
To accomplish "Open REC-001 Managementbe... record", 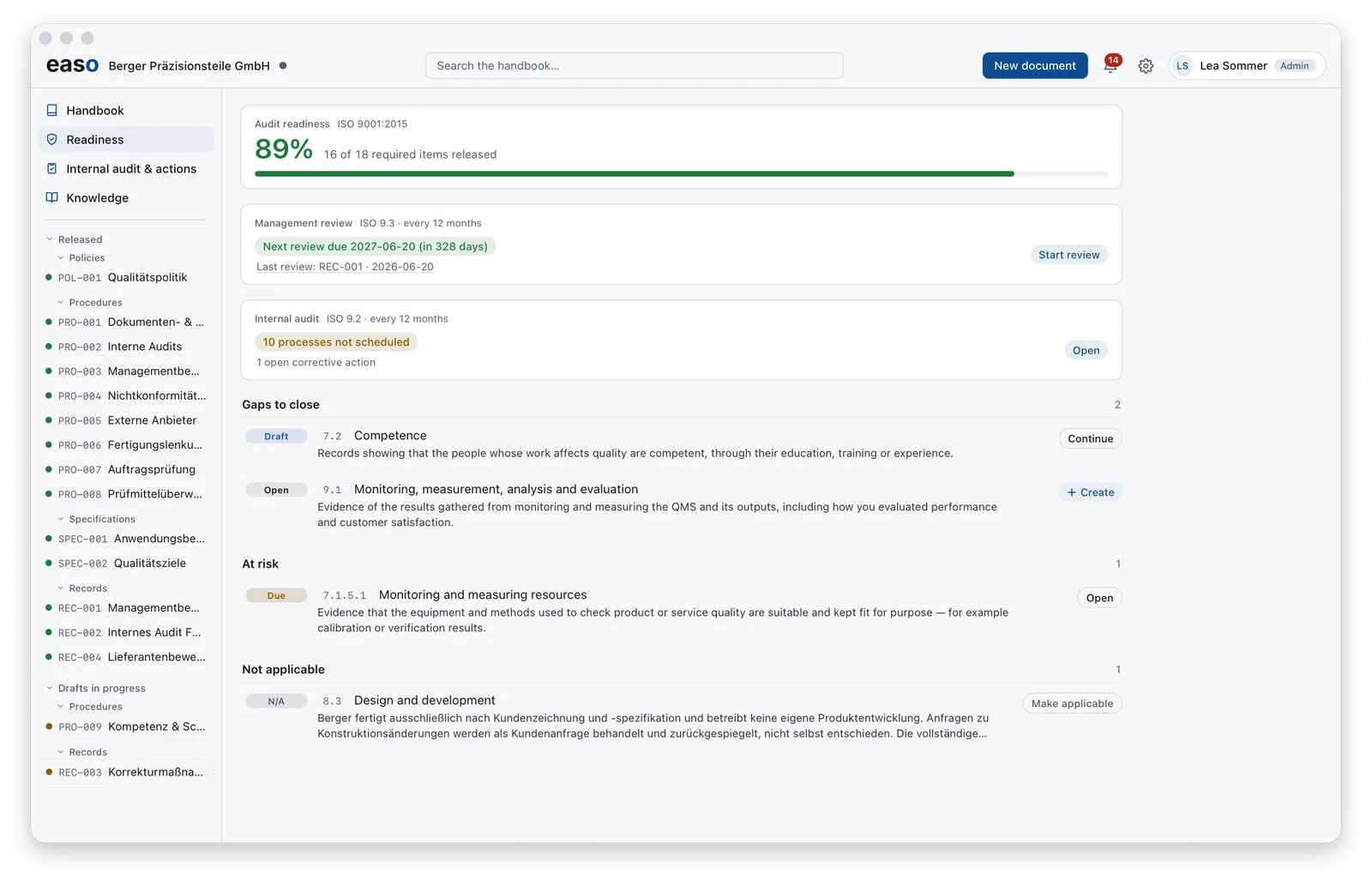I will point(126,608).
